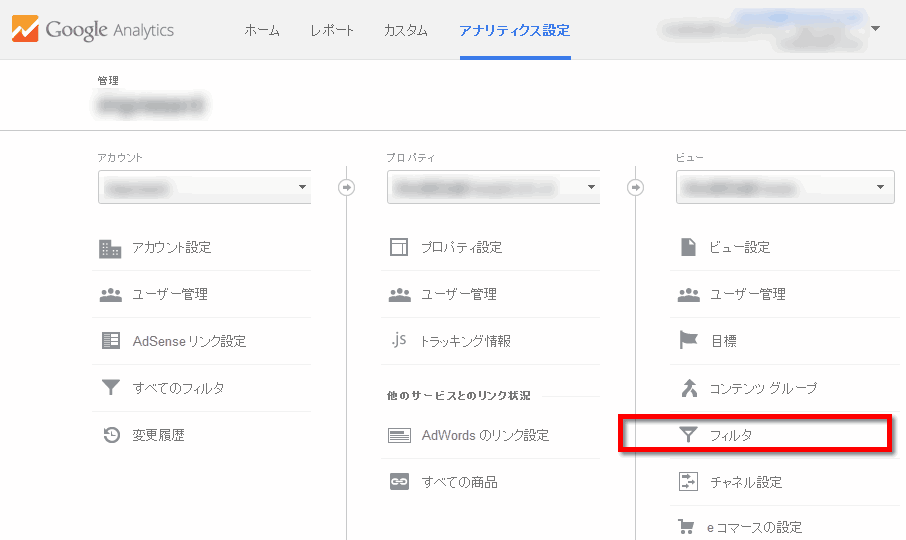Click the e コマースの設定 cart icon
The image size is (906, 540).
[688, 527]
